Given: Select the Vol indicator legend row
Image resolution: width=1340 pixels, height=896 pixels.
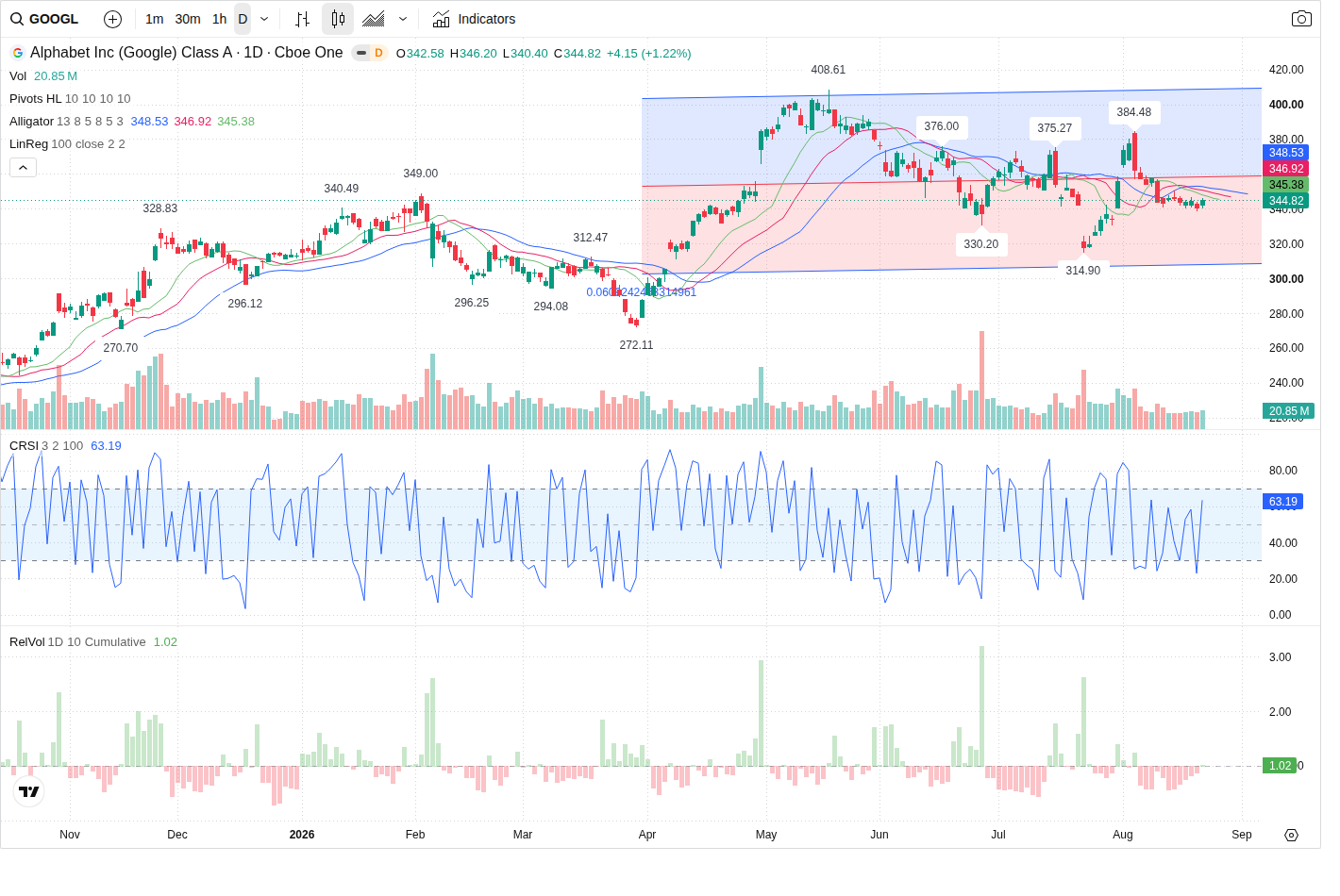Looking at the screenshot, I should [43, 76].
